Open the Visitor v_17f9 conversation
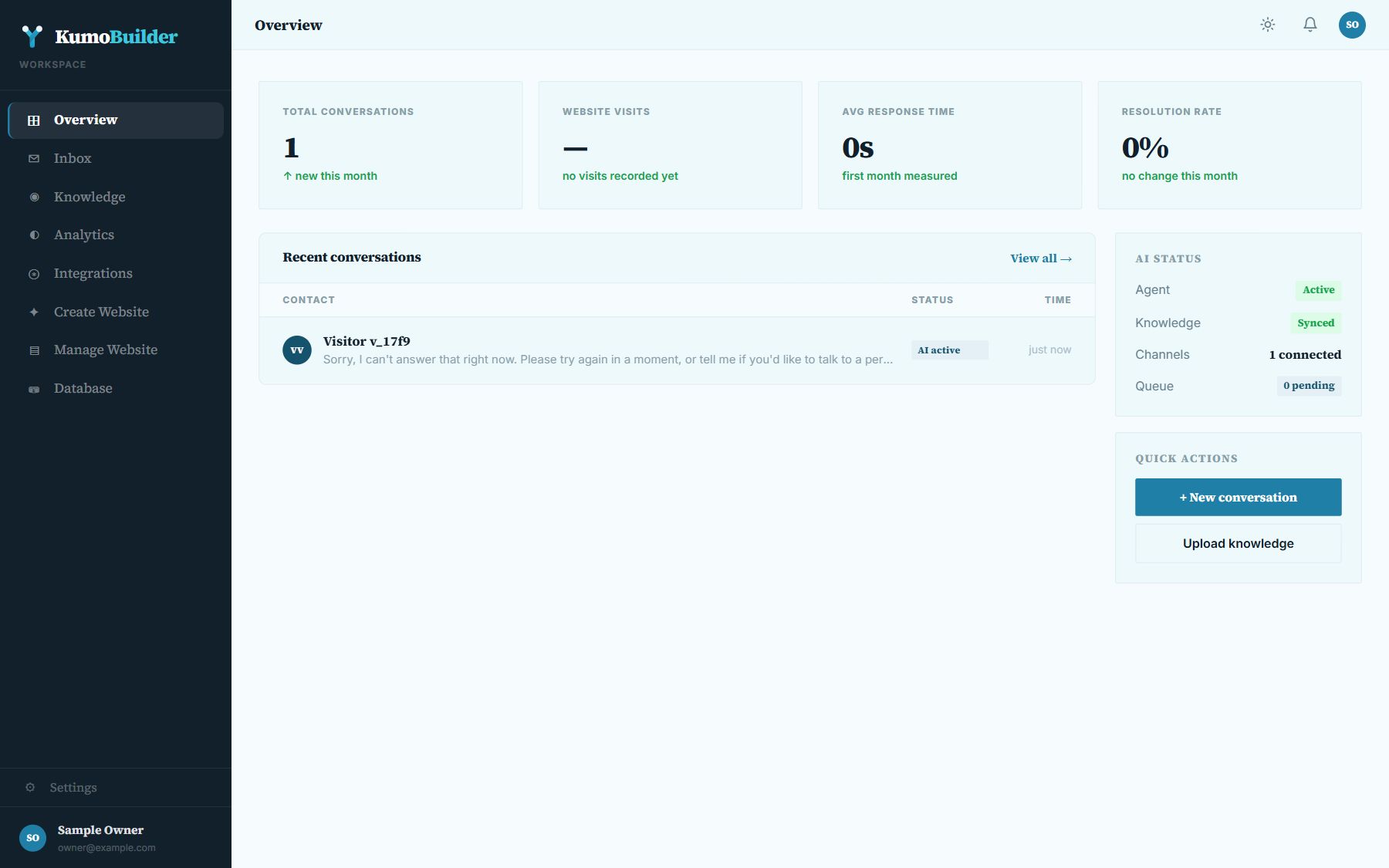 677,350
